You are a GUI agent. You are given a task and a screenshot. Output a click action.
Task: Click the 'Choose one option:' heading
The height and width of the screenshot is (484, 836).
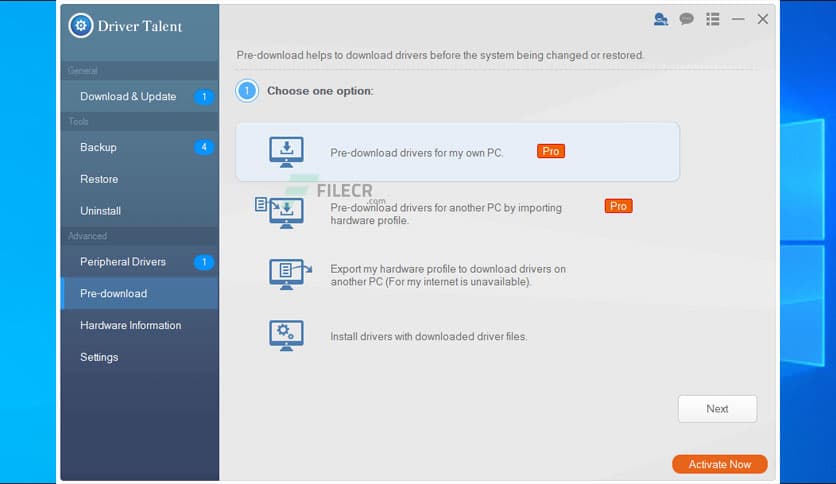pos(320,91)
